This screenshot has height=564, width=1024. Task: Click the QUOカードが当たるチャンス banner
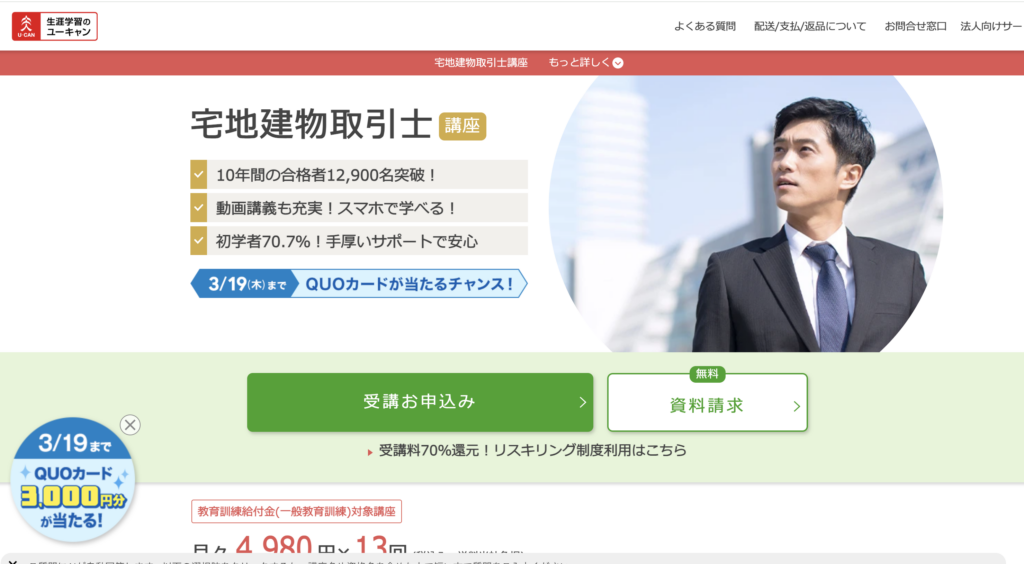pos(359,284)
